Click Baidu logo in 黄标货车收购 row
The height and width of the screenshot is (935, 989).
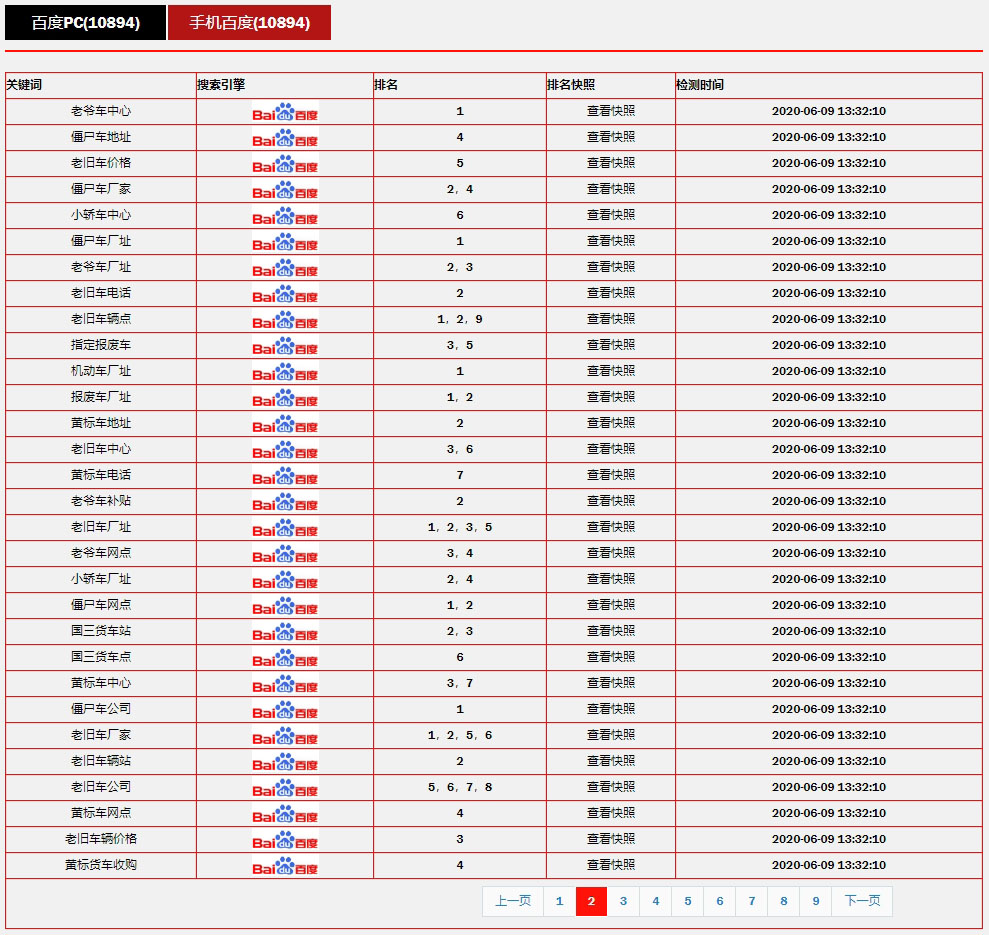click(x=285, y=866)
